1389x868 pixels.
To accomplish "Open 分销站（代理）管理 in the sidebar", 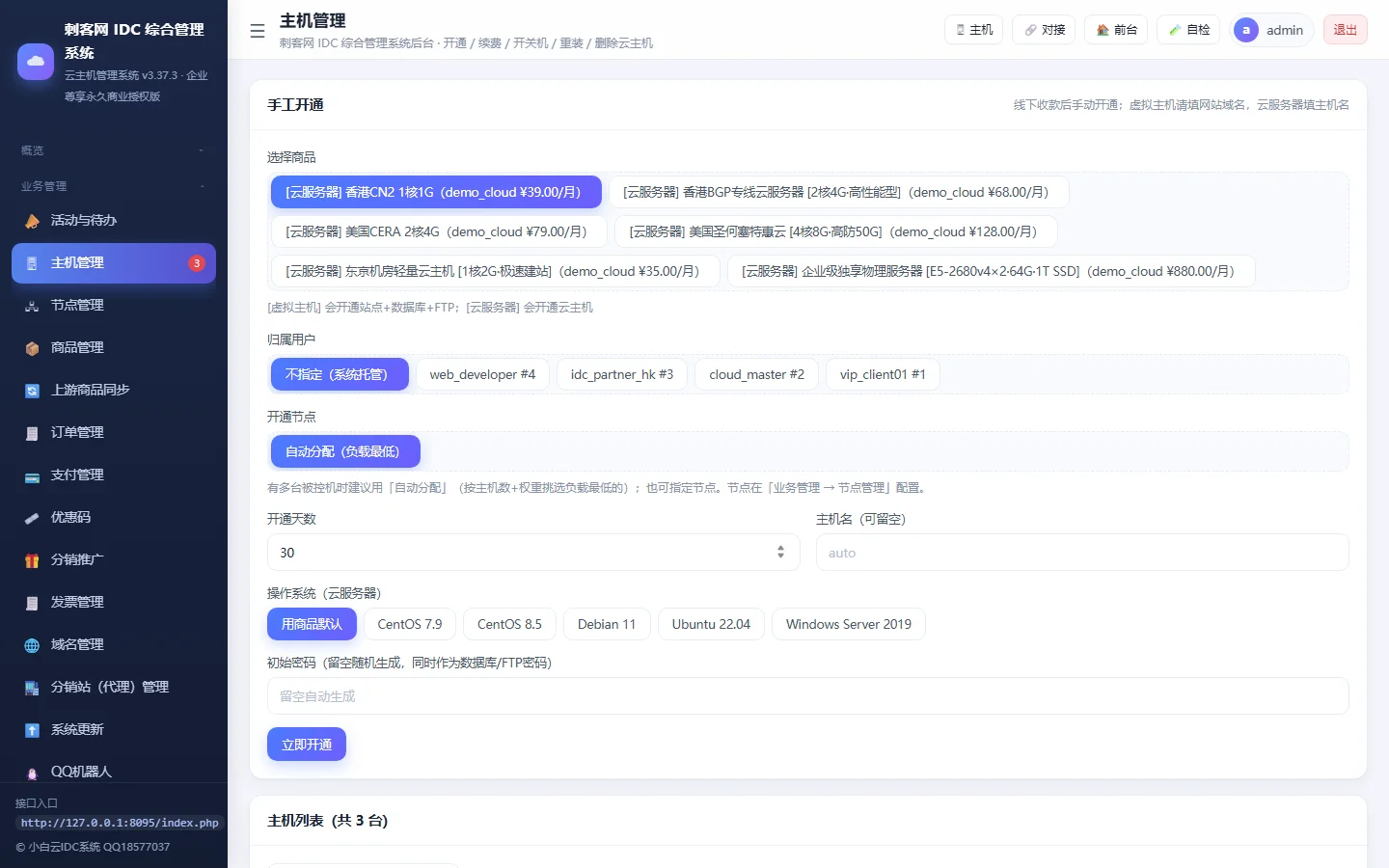I will click(114, 688).
